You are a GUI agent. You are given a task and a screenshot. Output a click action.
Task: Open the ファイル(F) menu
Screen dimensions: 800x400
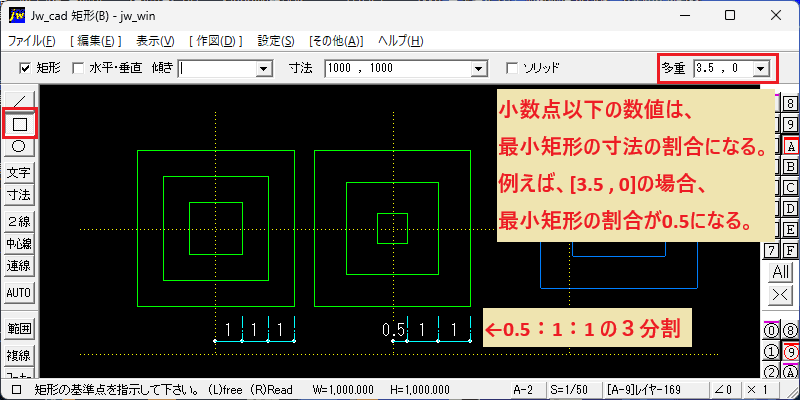click(32, 41)
